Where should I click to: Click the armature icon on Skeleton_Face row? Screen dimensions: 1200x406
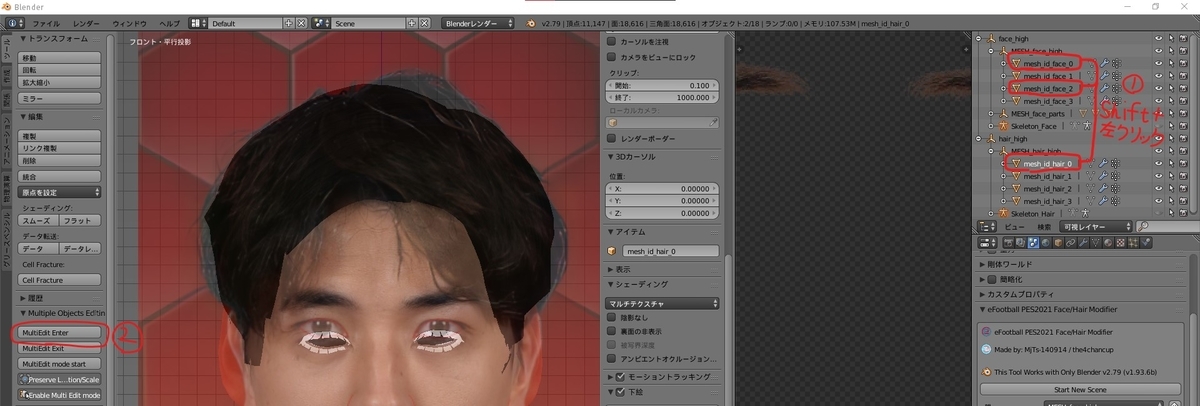tap(1088, 126)
